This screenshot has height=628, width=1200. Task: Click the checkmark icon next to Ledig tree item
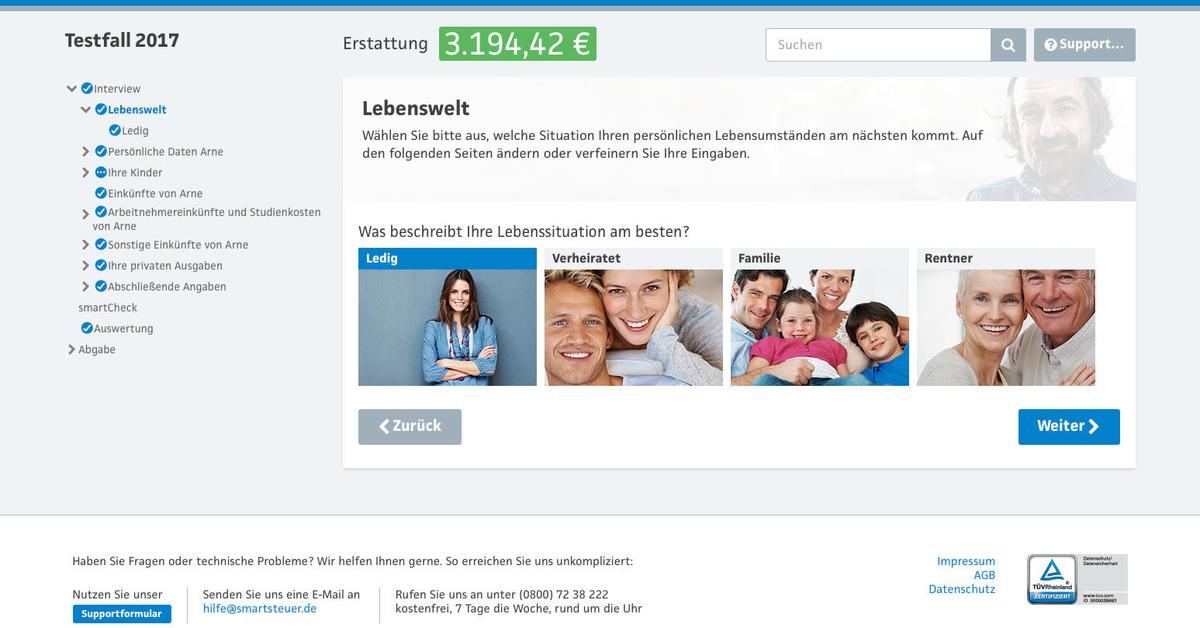pyautogui.click(x=115, y=131)
